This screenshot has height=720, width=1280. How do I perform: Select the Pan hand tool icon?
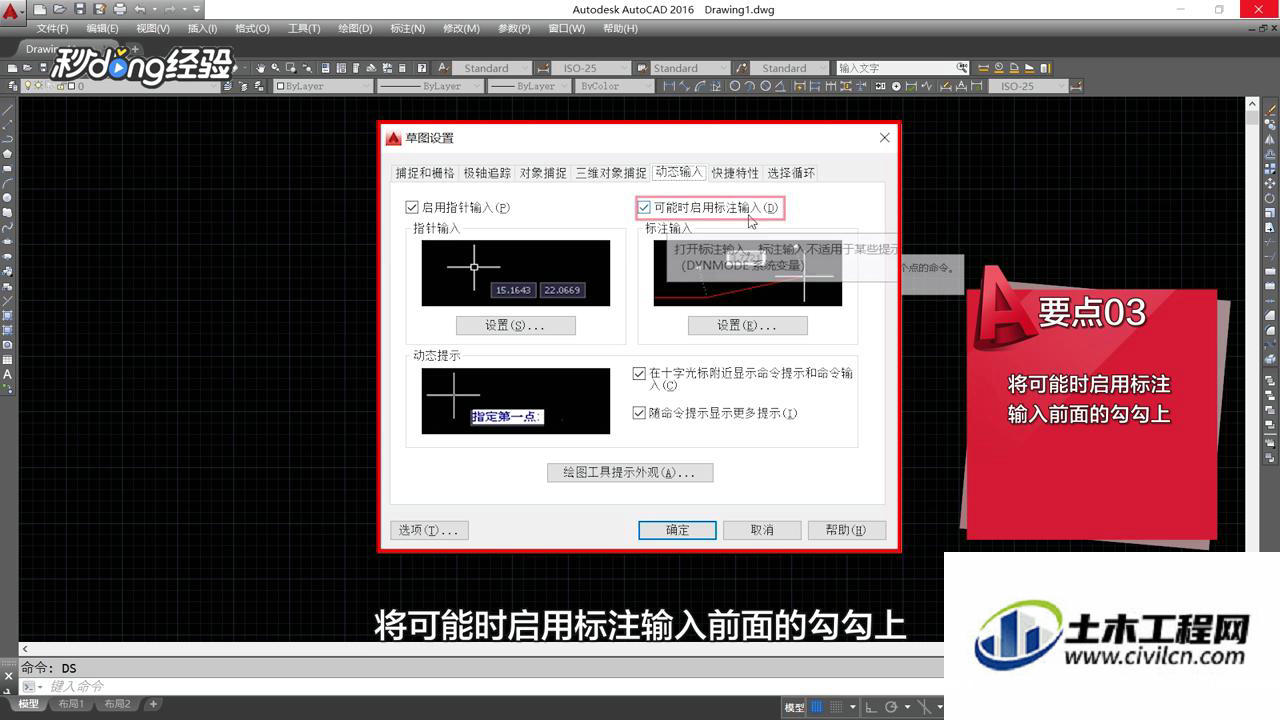260,68
